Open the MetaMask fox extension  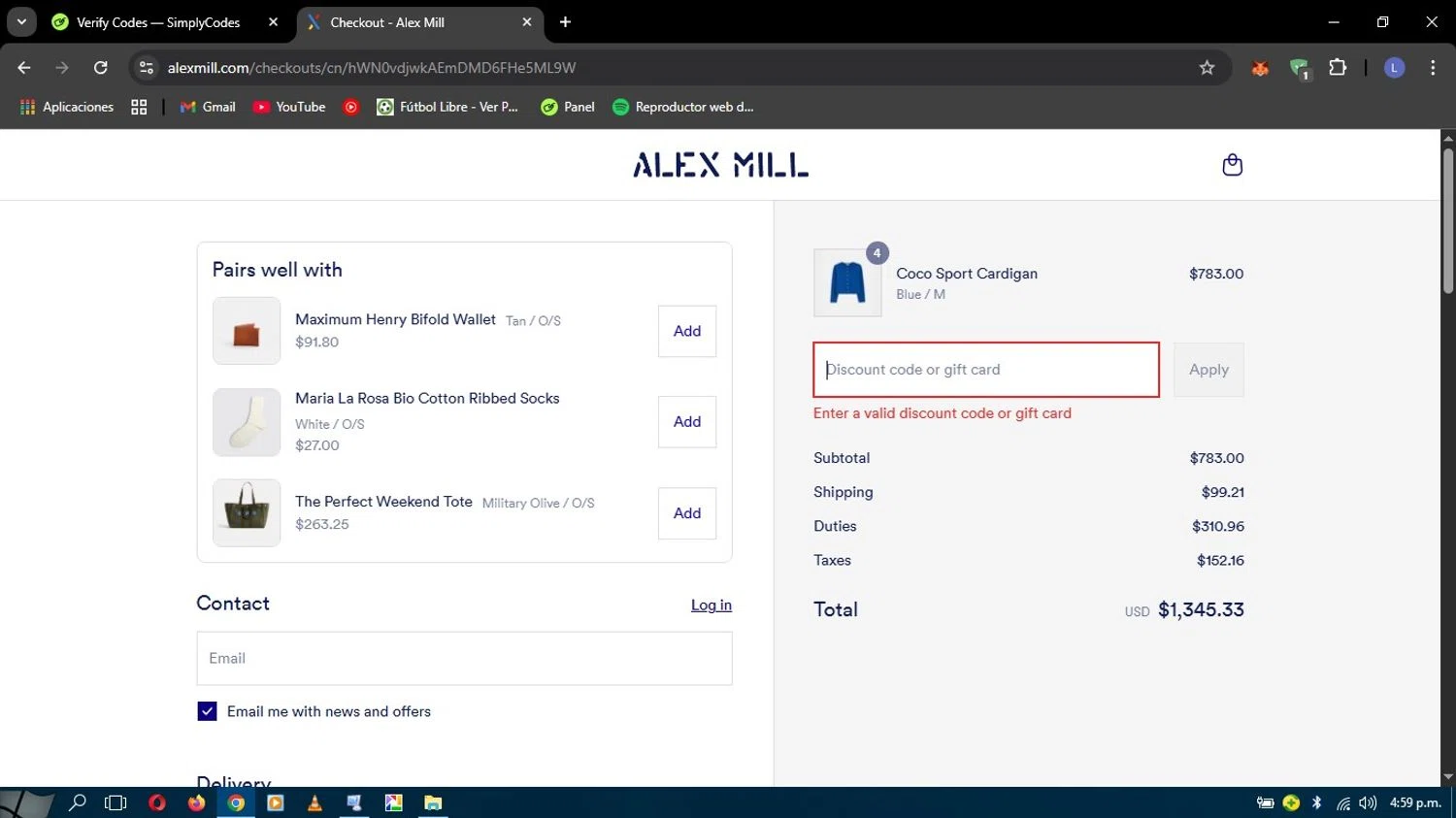coord(1260,67)
